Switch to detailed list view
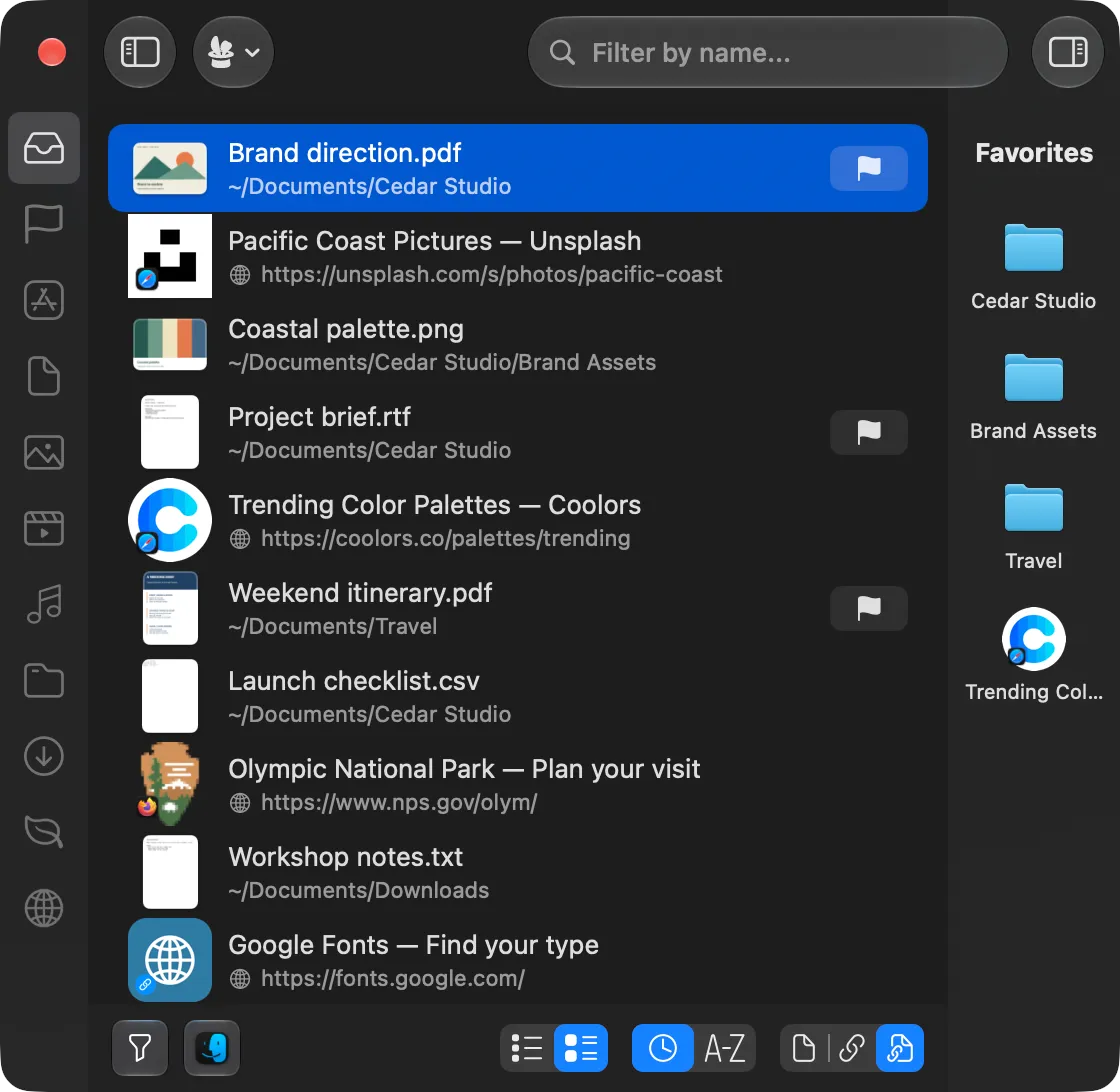Viewport: 1120px width, 1092px height. [581, 1048]
